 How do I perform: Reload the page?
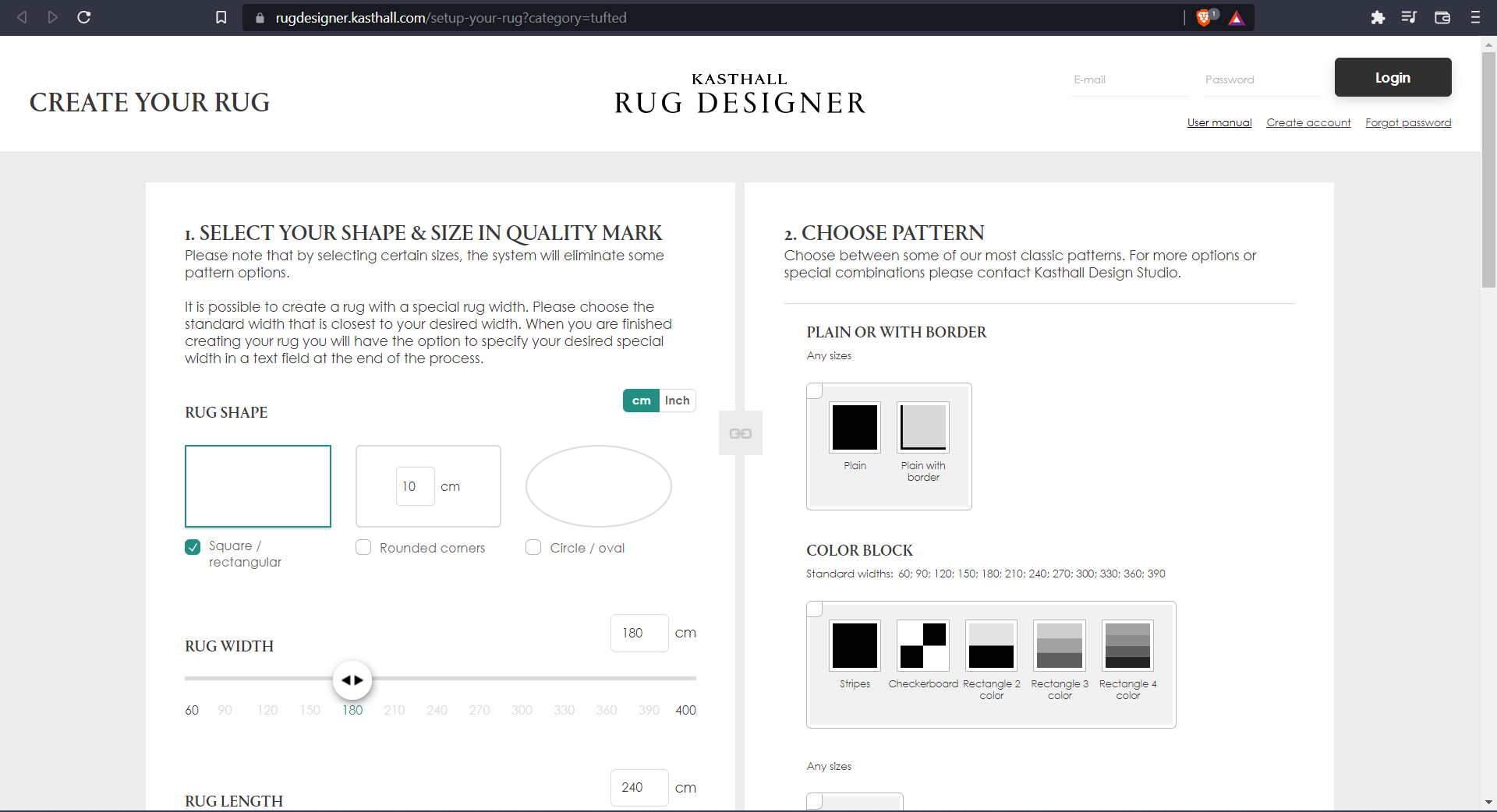point(84,17)
